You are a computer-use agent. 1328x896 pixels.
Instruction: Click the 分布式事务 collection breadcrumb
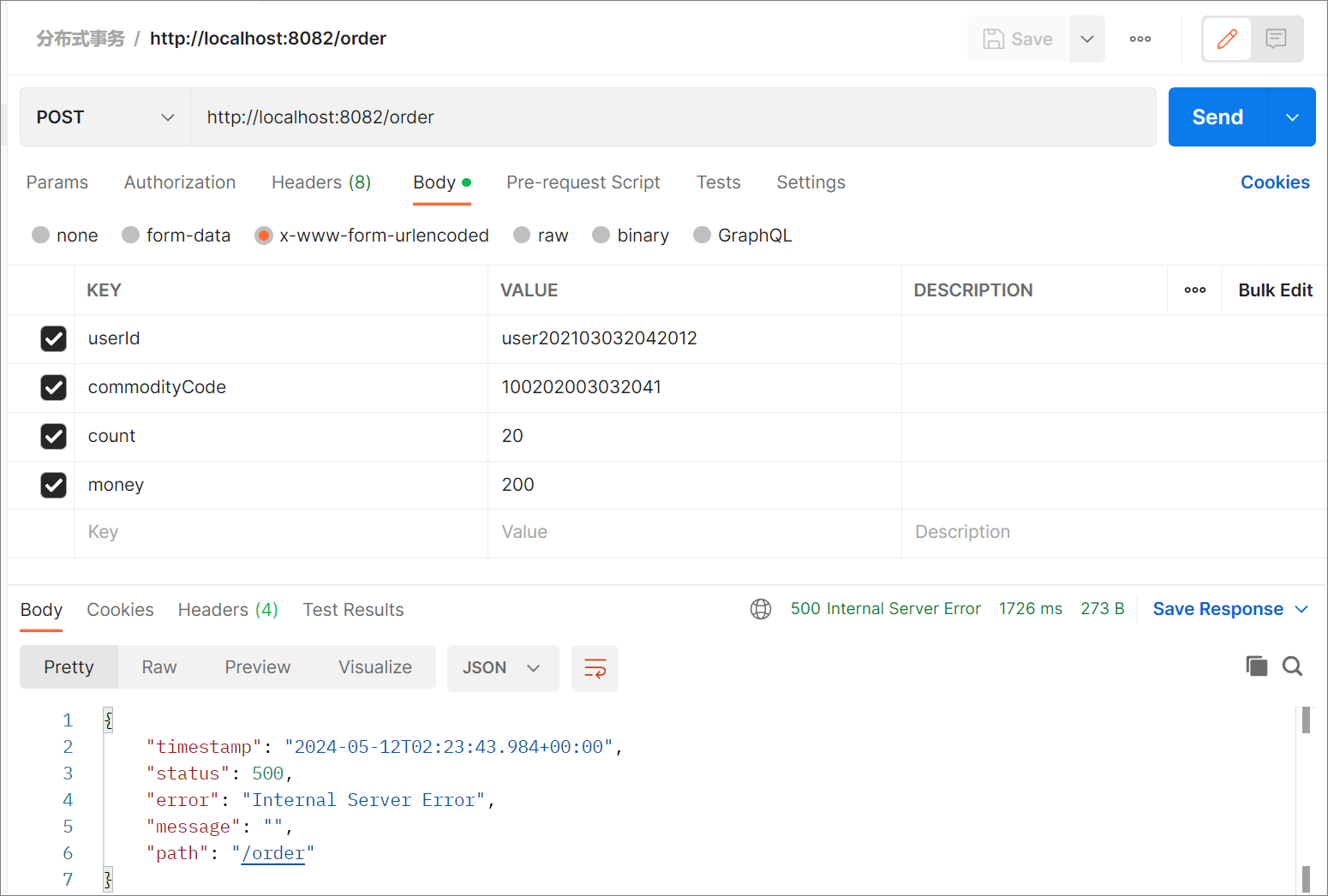tap(81, 39)
